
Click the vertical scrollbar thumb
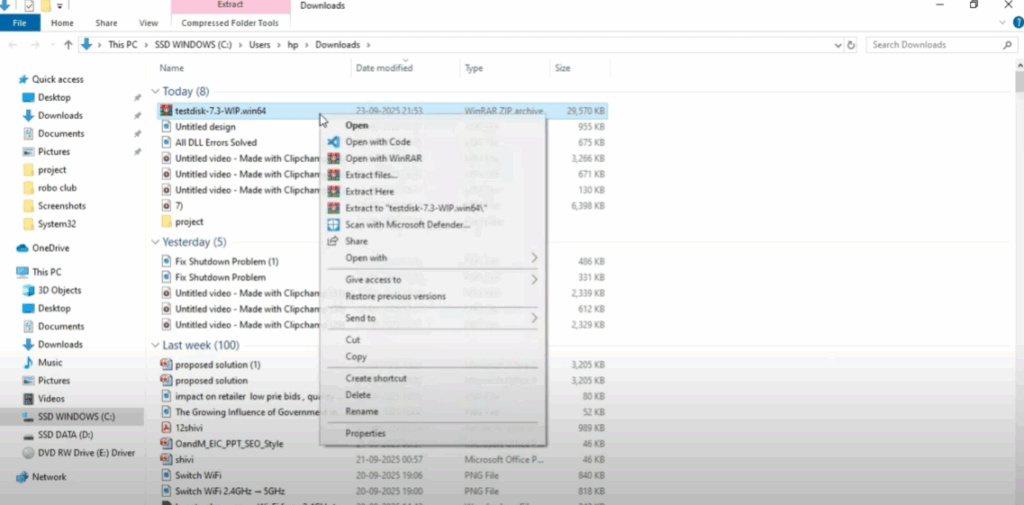point(1019,82)
